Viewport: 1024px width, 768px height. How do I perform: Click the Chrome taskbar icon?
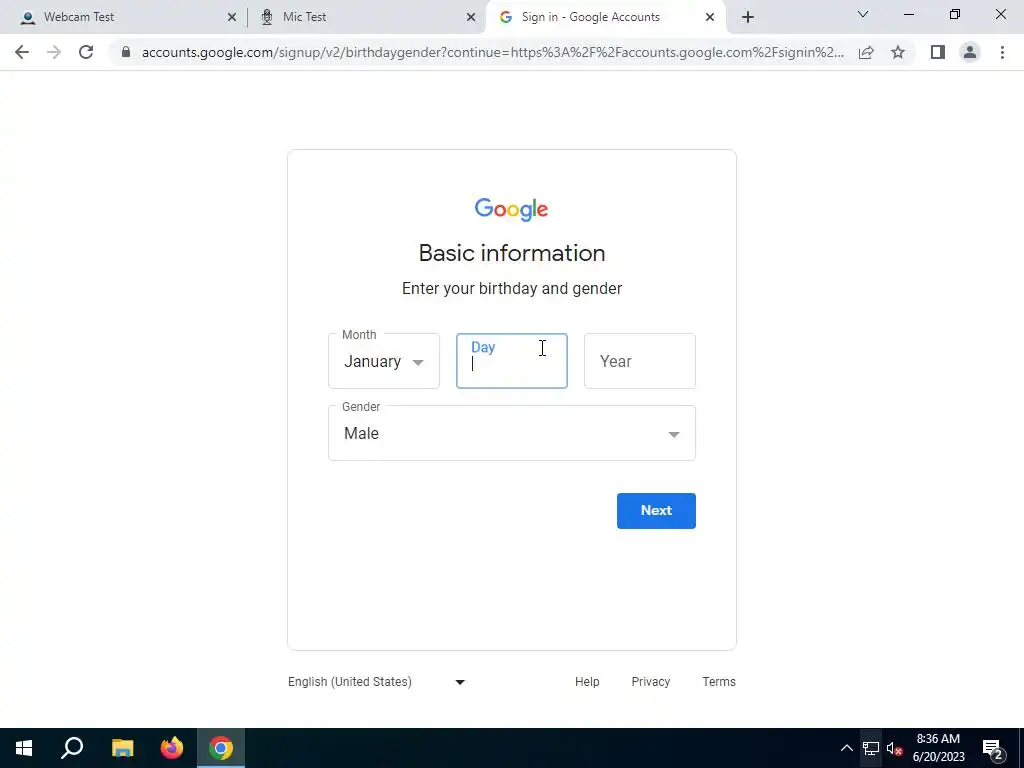221,748
